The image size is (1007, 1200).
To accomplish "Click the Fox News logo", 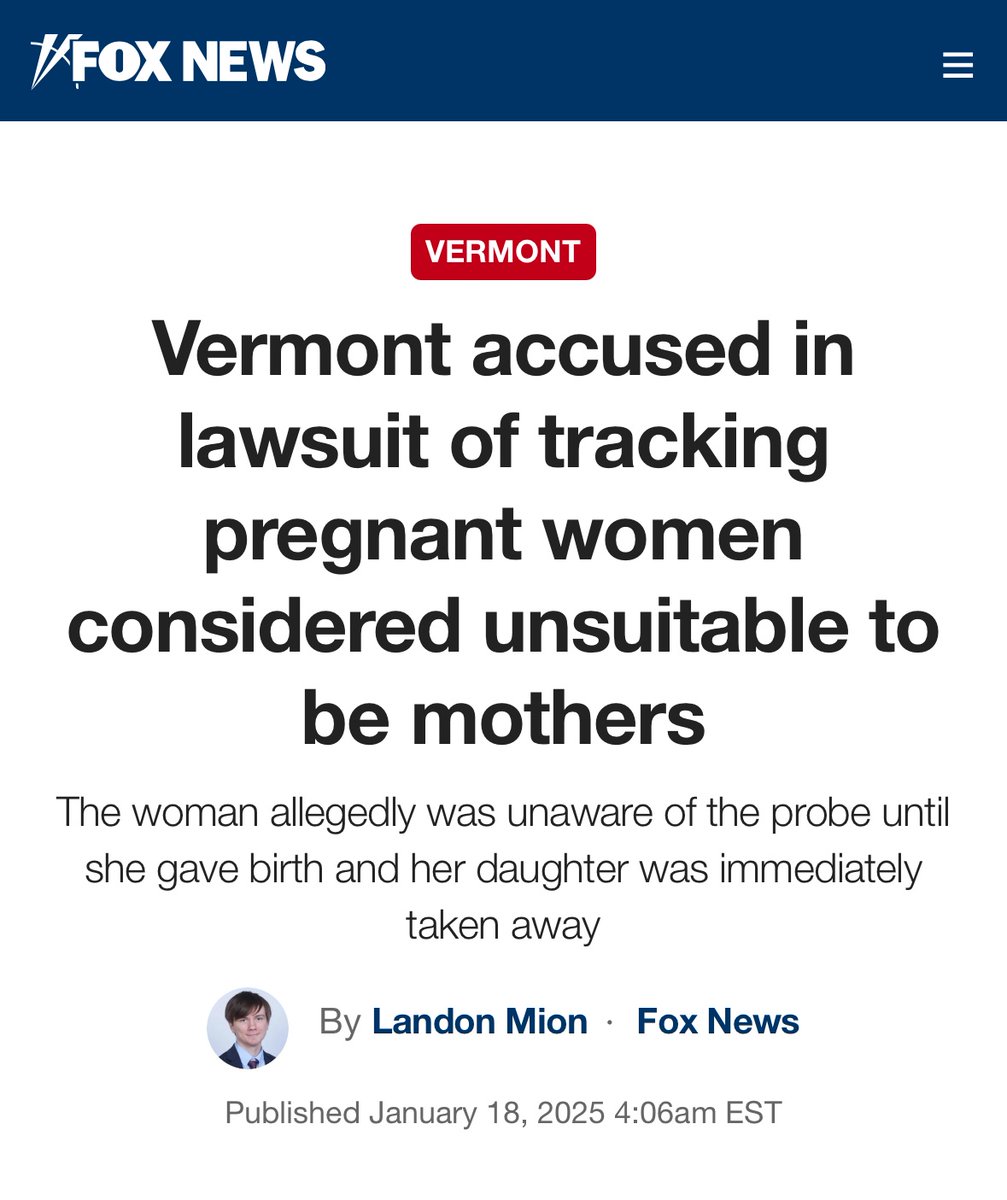I will click(178, 62).
